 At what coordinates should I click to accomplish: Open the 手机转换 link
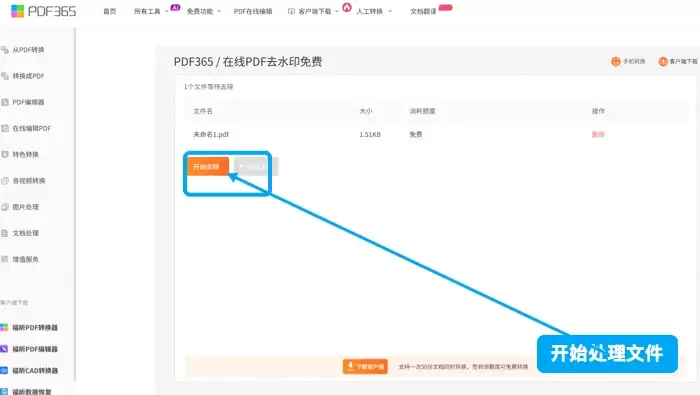(x=634, y=61)
